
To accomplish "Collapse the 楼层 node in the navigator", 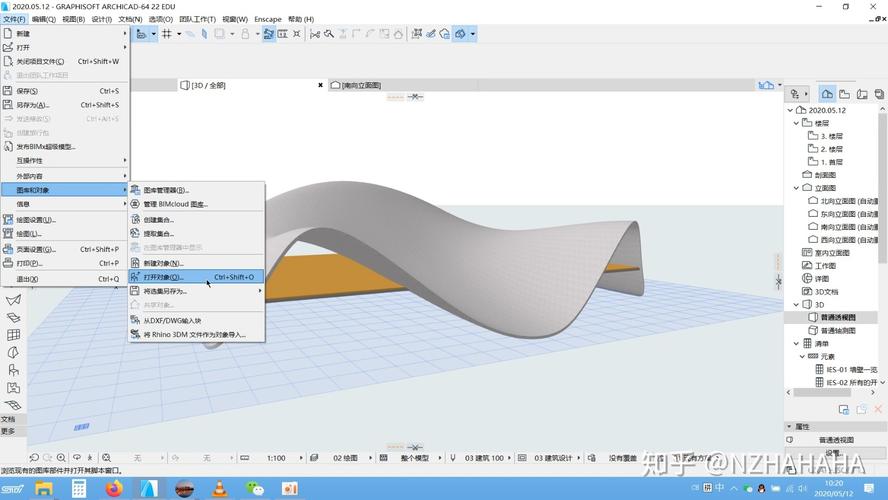I will pyautogui.click(x=797, y=123).
